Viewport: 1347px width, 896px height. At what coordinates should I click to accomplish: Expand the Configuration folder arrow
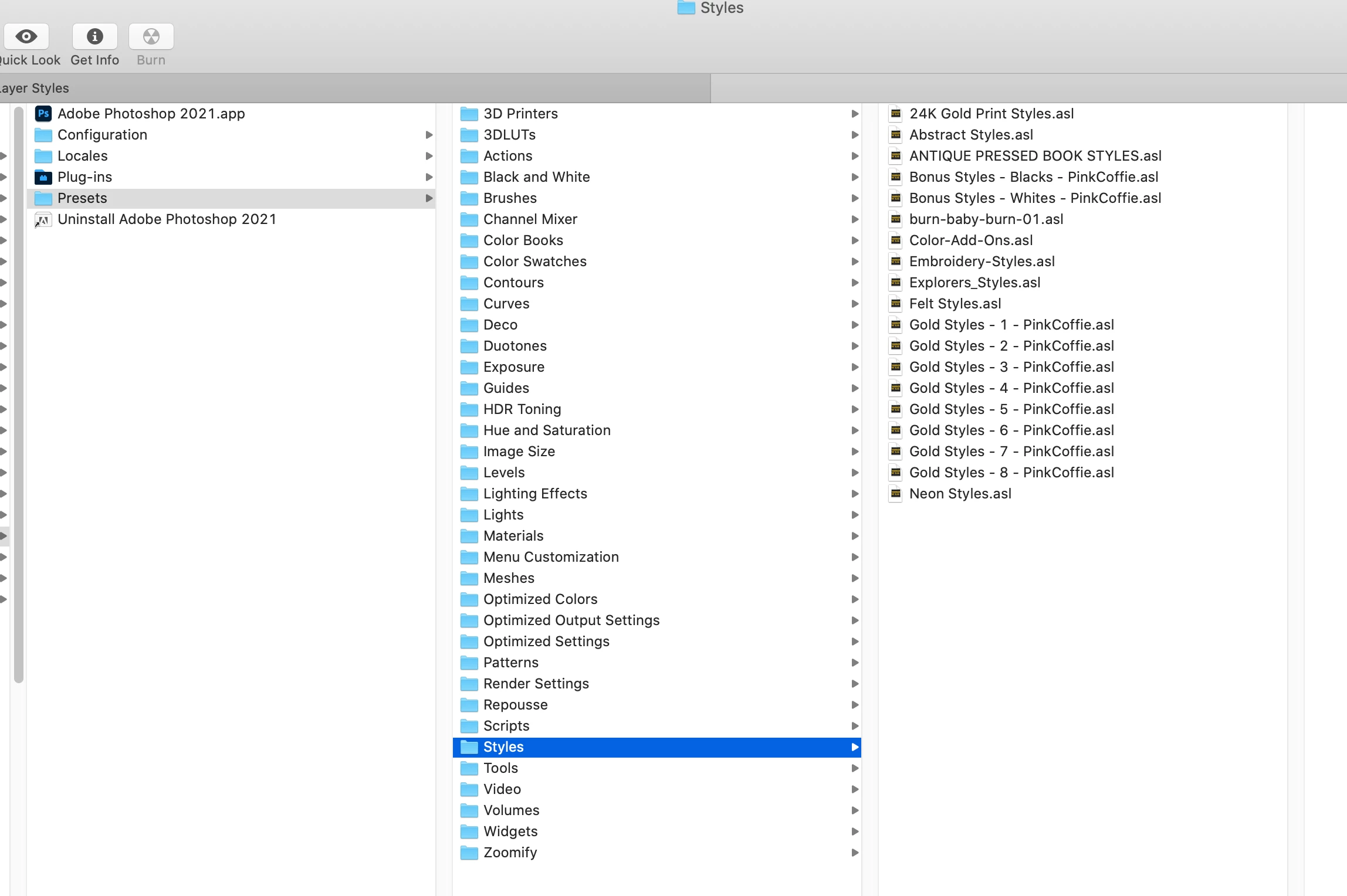(x=429, y=135)
